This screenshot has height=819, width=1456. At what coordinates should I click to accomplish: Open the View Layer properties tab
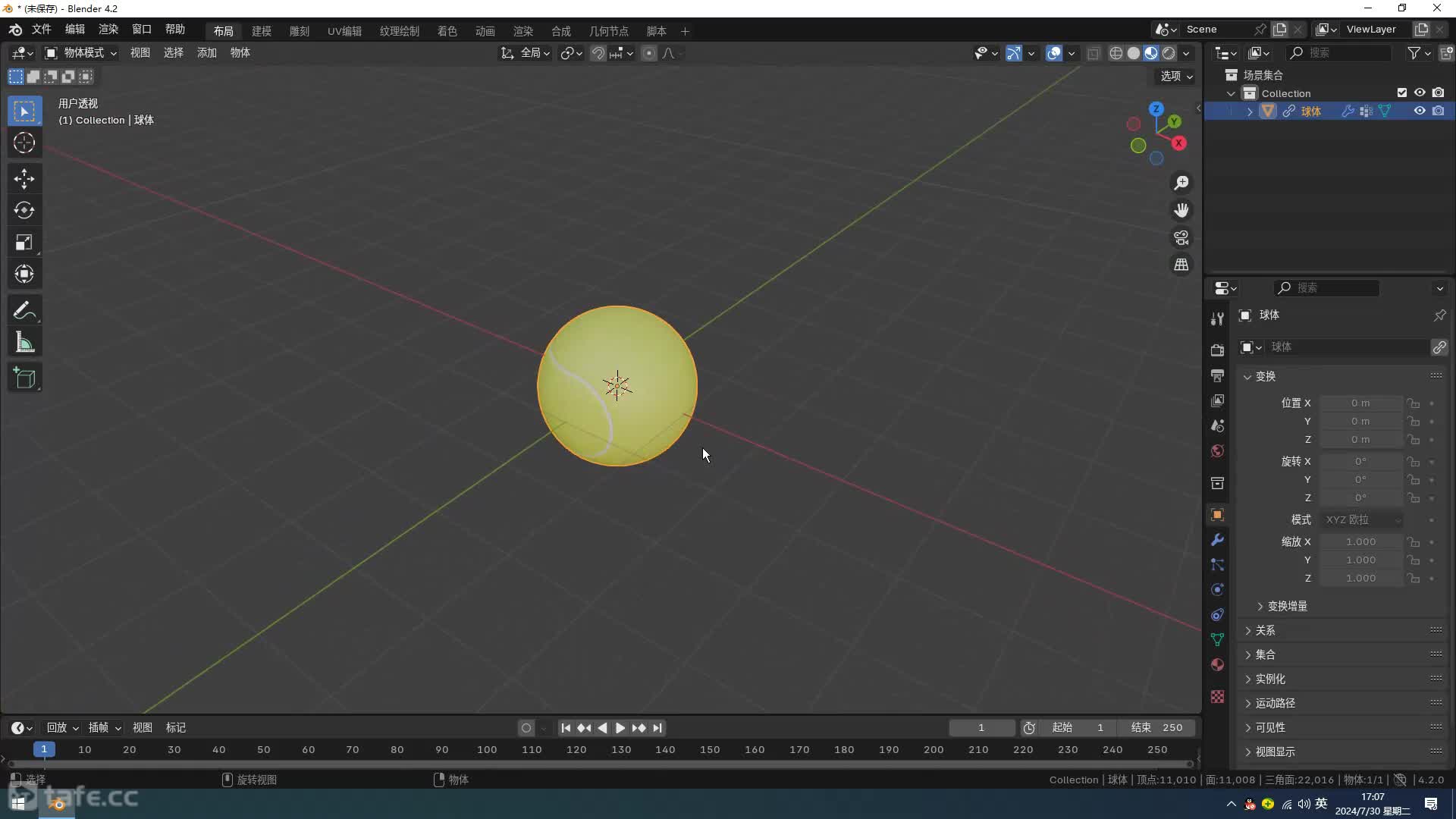click(x=1217, y=400)
